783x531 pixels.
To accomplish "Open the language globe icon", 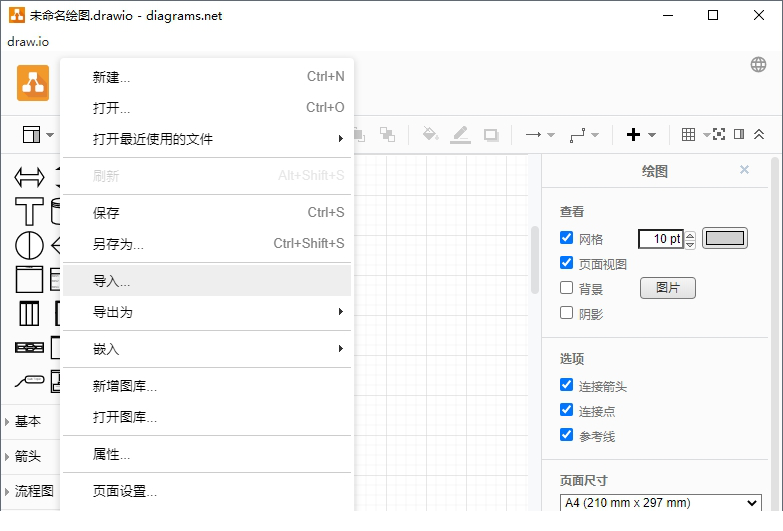I will click(x=758, y=64).
